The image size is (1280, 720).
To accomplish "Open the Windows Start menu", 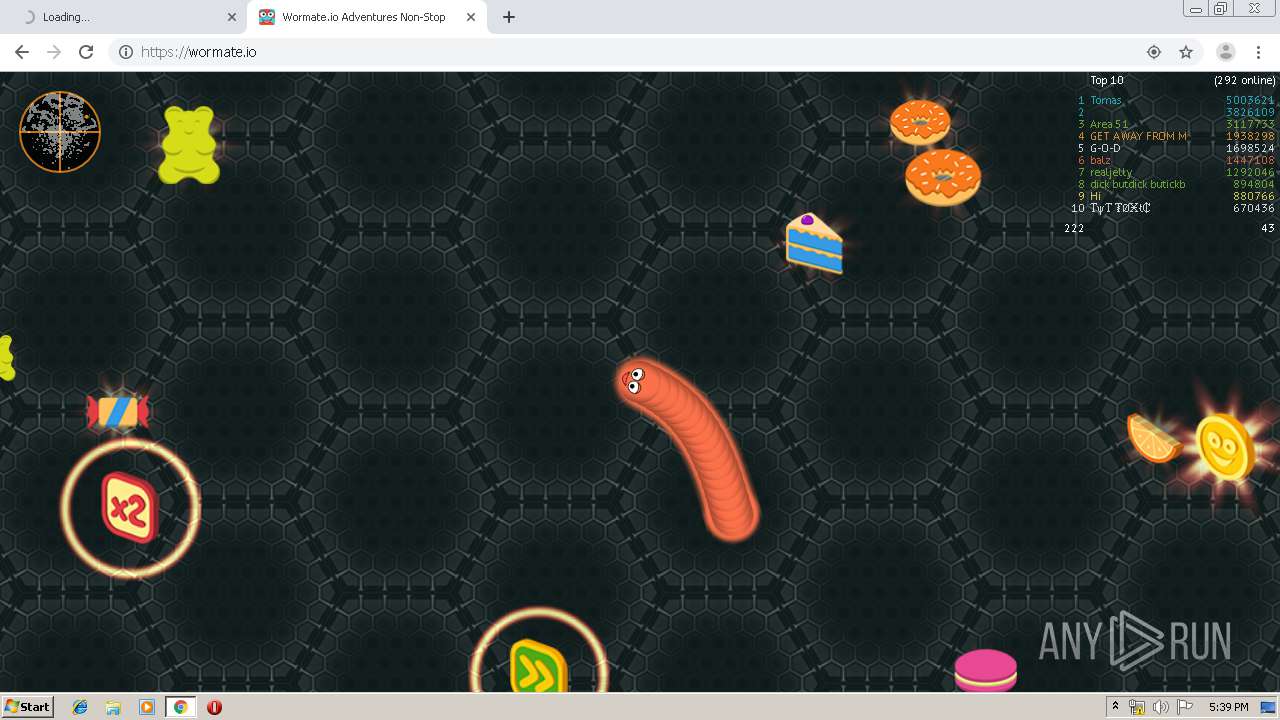I will pyautogui.click(x=27, y=706).
